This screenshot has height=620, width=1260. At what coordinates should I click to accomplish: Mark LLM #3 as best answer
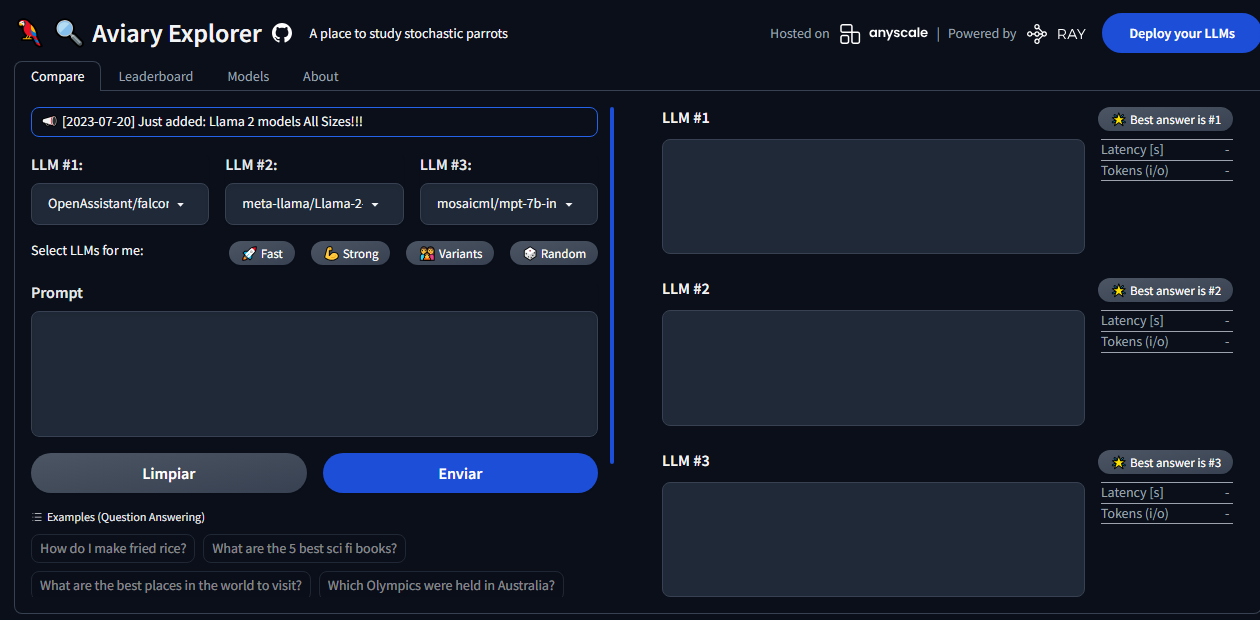pos(1165,463)
